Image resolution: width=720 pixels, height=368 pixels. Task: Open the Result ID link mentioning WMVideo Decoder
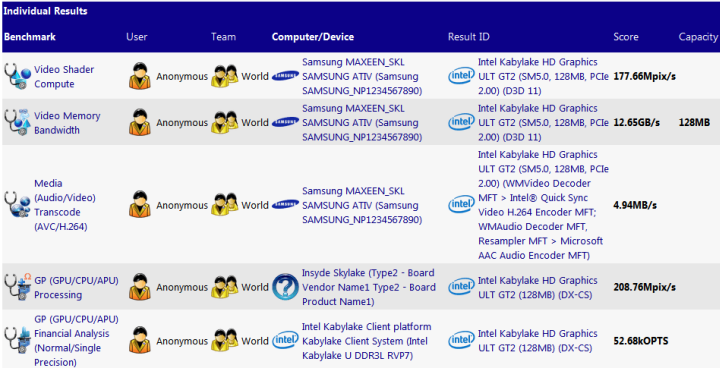pos(543,205)
